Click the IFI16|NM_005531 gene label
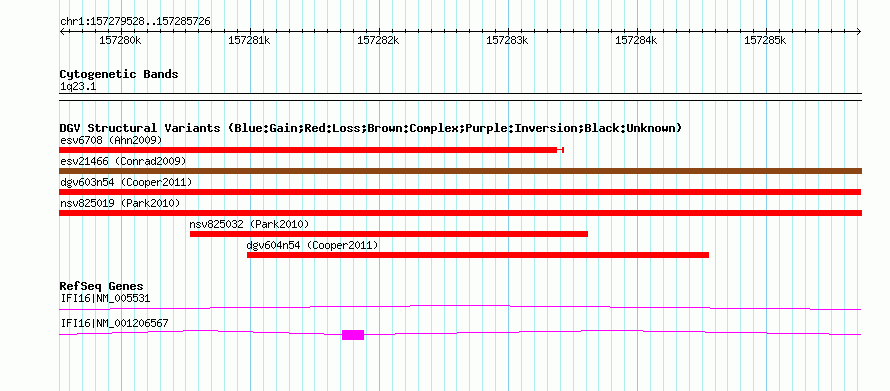The height and width of the screenshot is (391, 890). pos(105,298)
